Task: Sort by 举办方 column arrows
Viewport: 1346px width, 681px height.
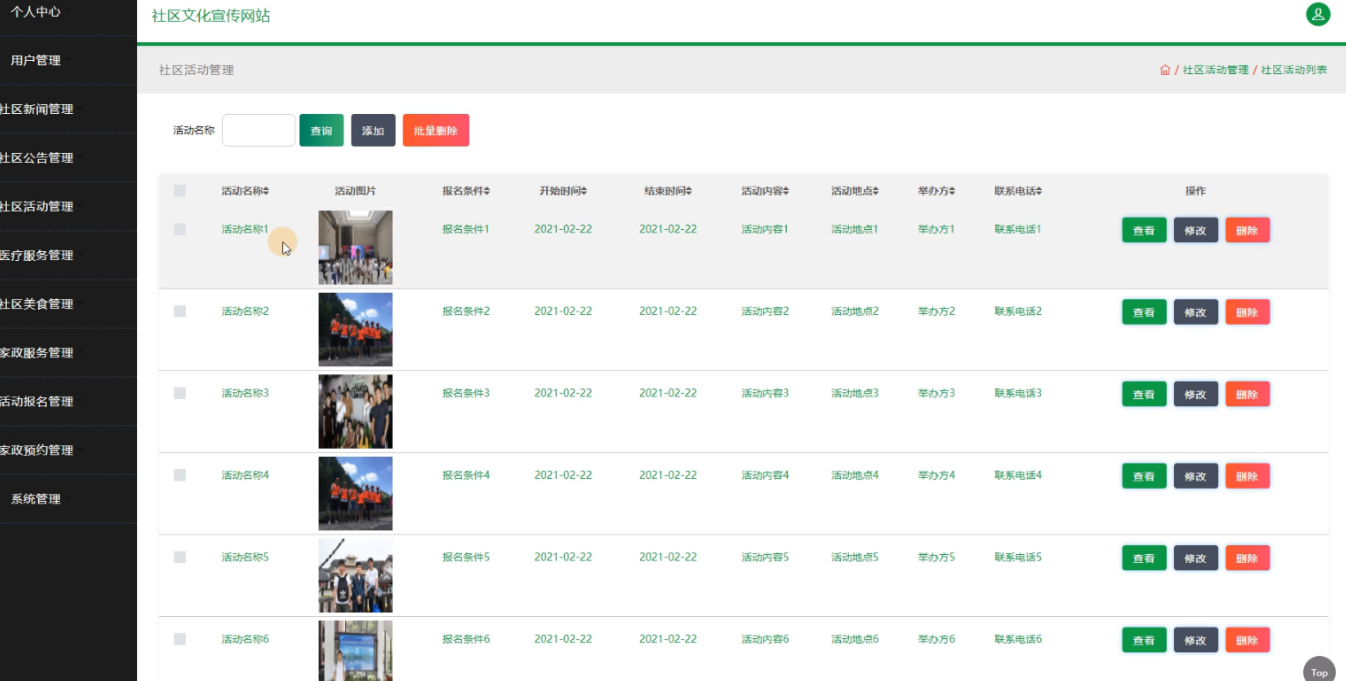Action: pyautogui.click(x=952, y=191)
